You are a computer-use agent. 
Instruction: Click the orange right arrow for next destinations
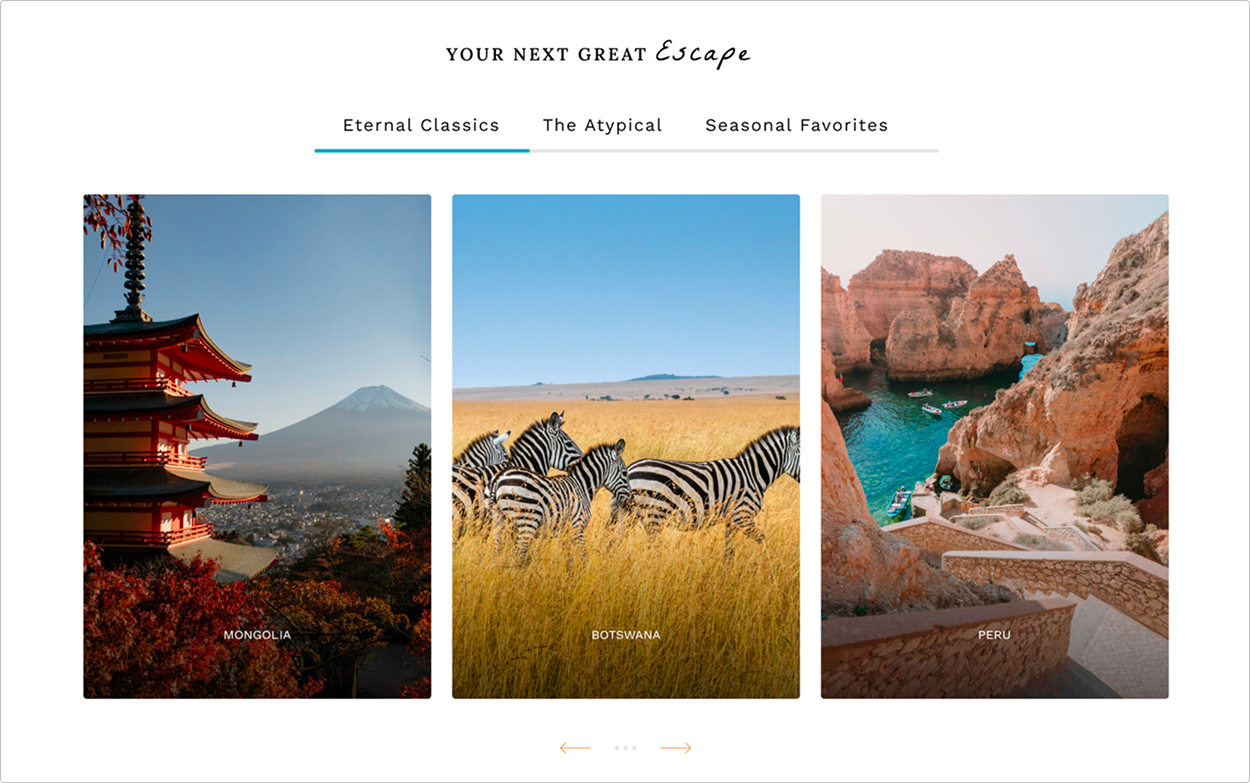click(x=676, y=748)
